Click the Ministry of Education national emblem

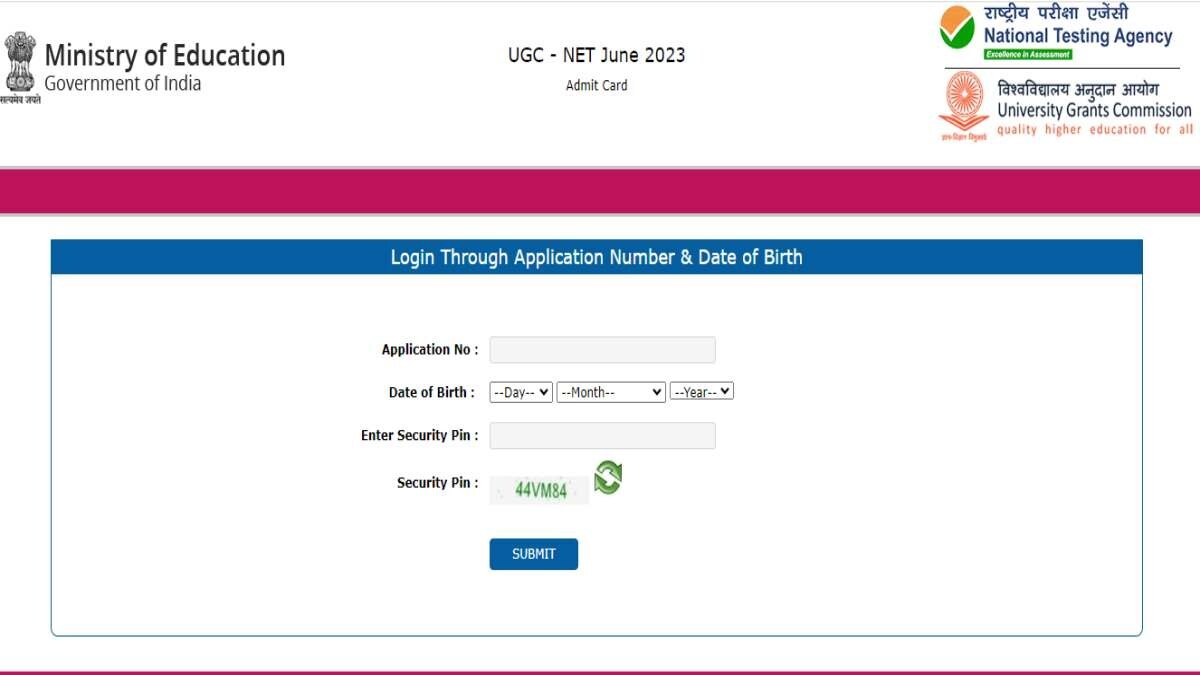point(20,60)
